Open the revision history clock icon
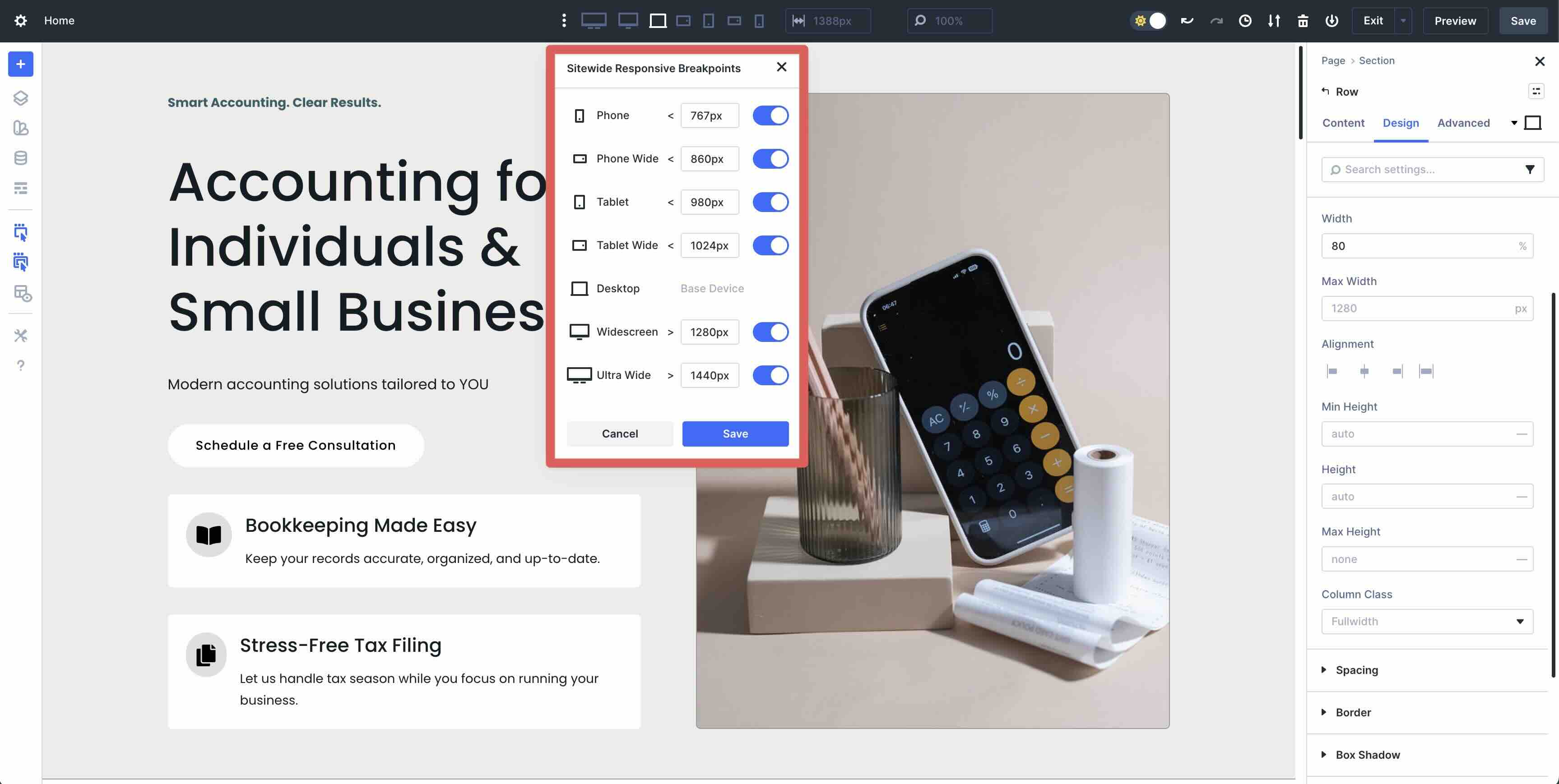This screenshot has width=1559, height=784. click(1245, 21)
